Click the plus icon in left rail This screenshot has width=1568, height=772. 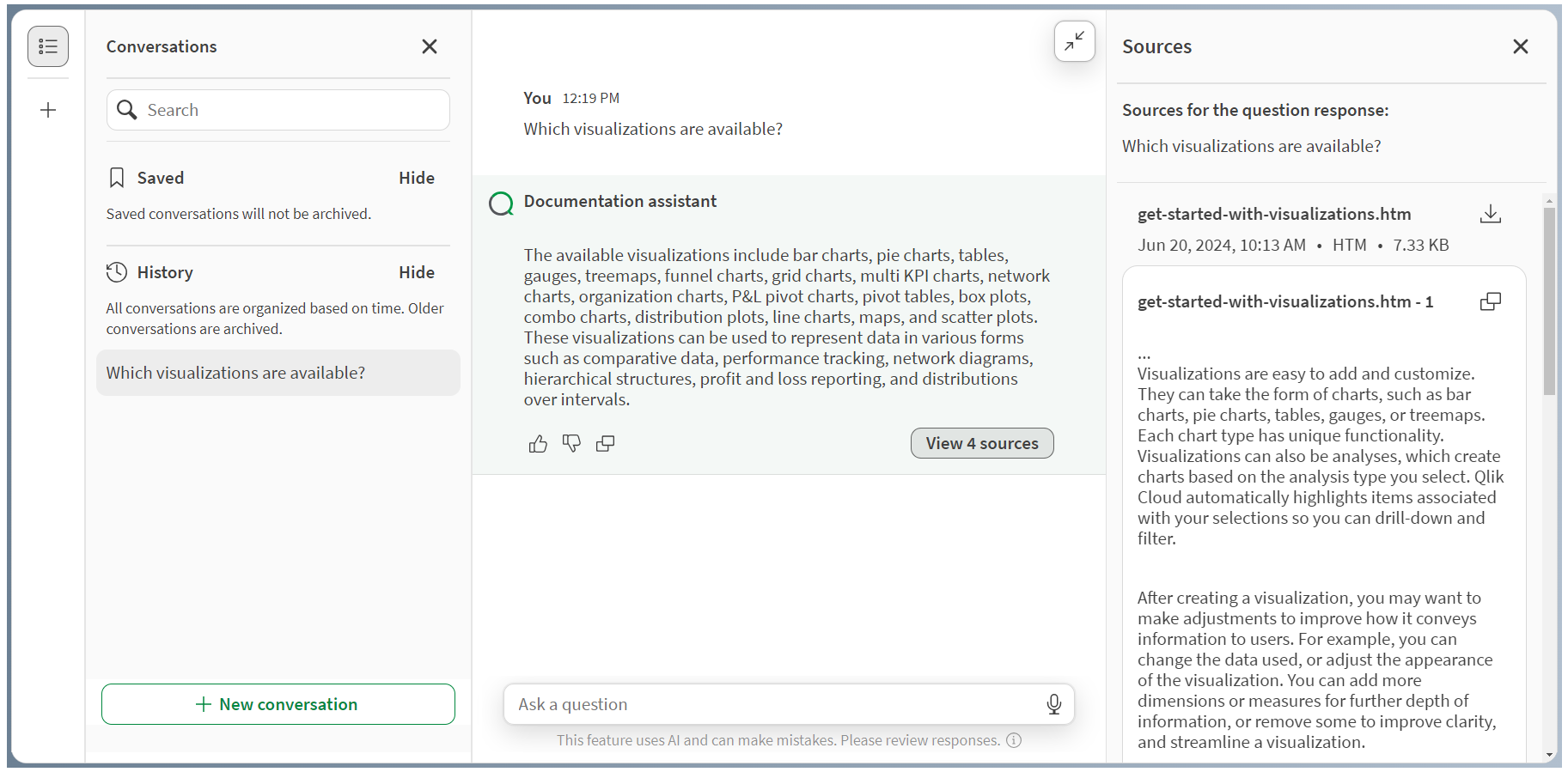[48, 110]
